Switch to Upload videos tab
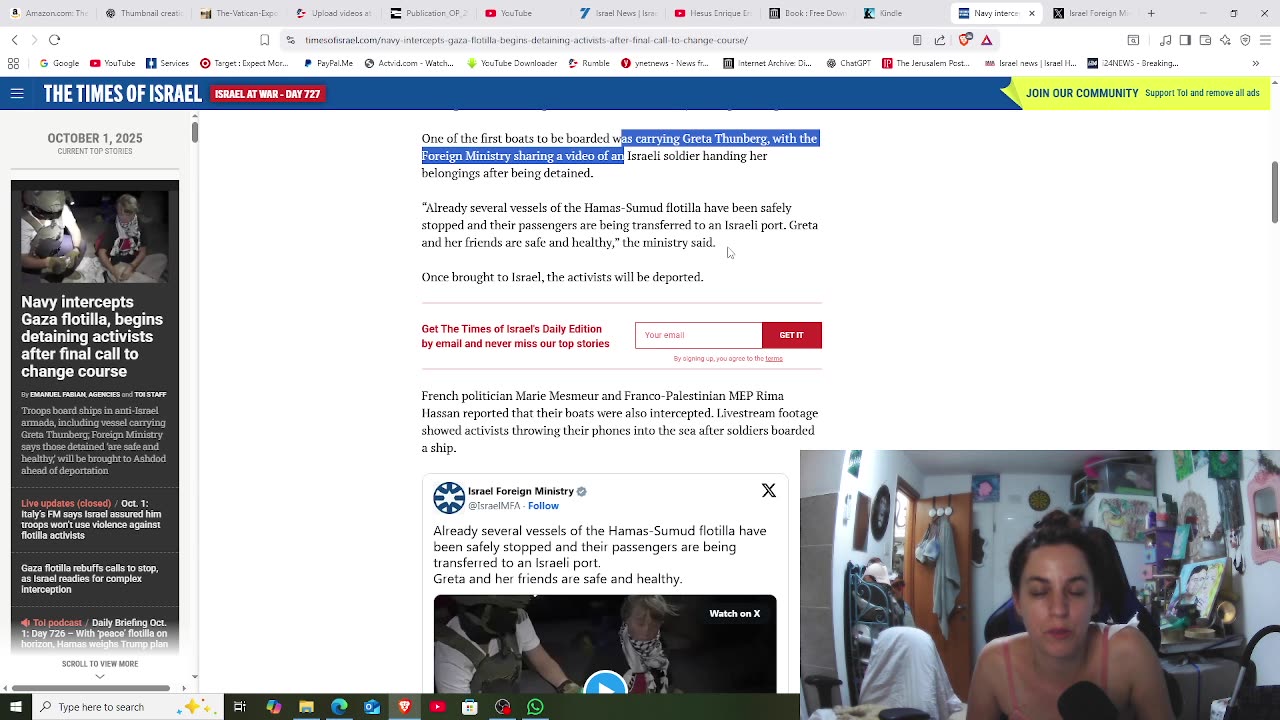Screen dimensions: 1280x720 336,13
